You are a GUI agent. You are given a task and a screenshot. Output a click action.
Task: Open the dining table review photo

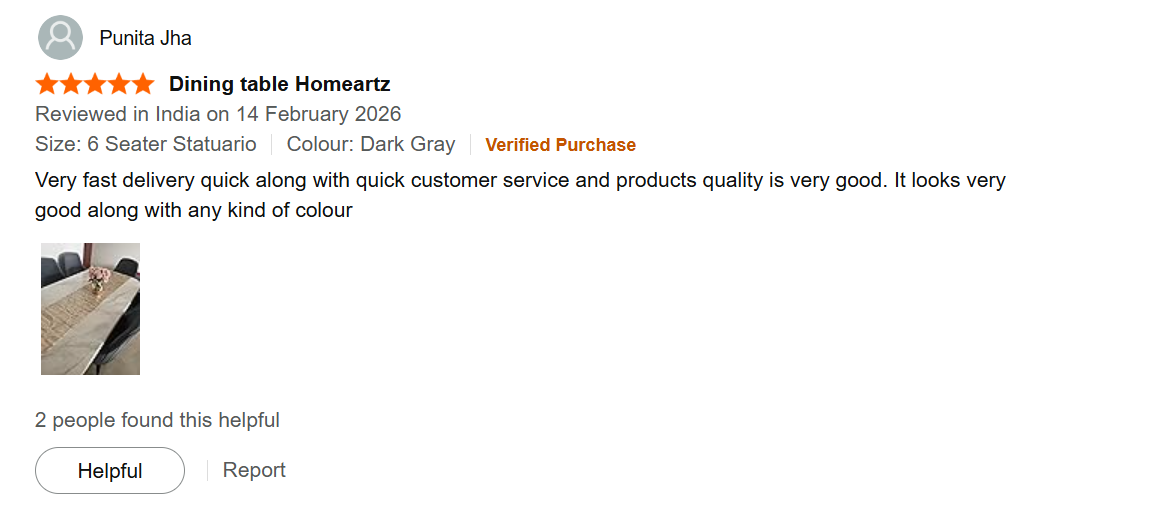click(90, 309)
